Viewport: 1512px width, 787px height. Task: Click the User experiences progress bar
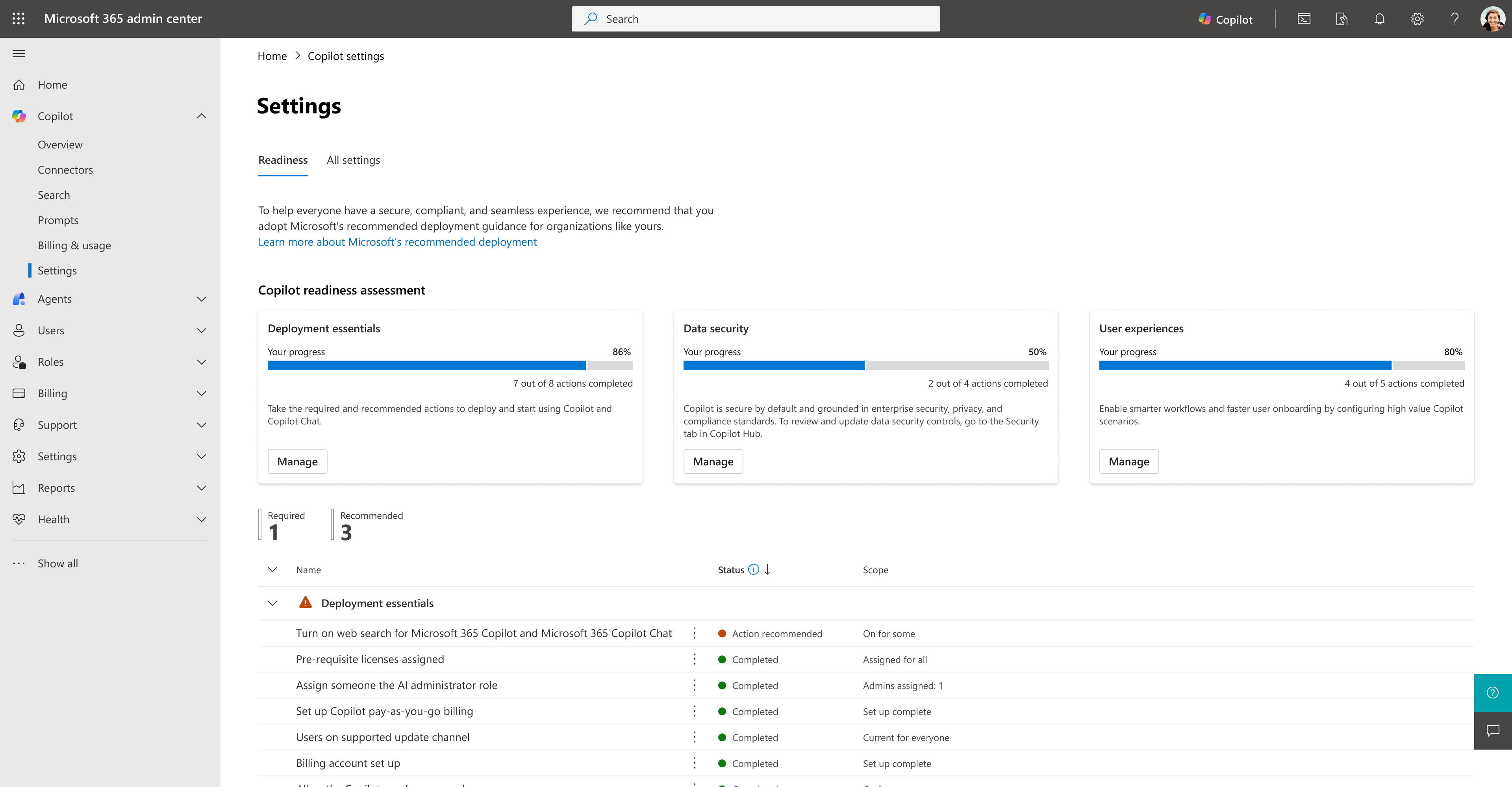(1282, 366)
